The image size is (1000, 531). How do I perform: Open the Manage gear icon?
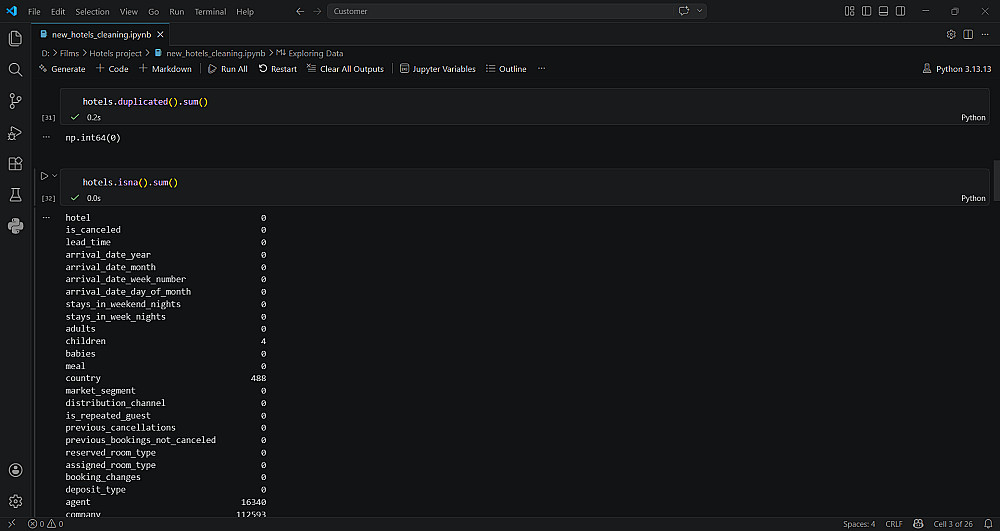15,501
